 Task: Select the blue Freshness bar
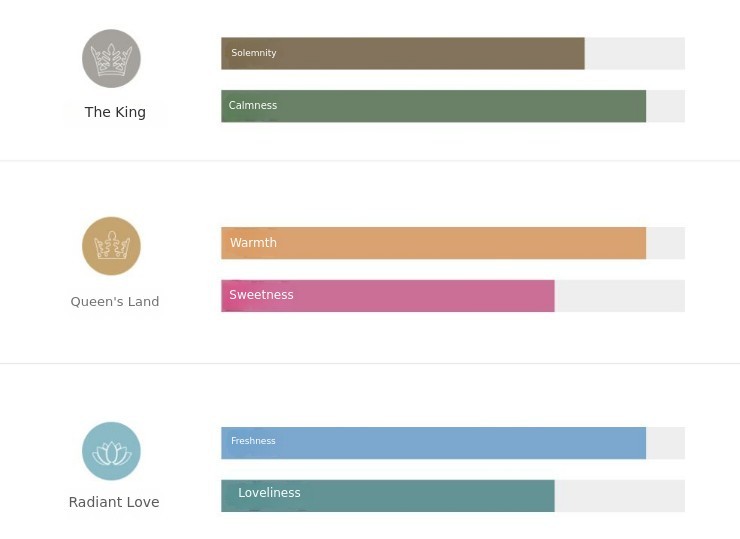click(x=433, y=443)
